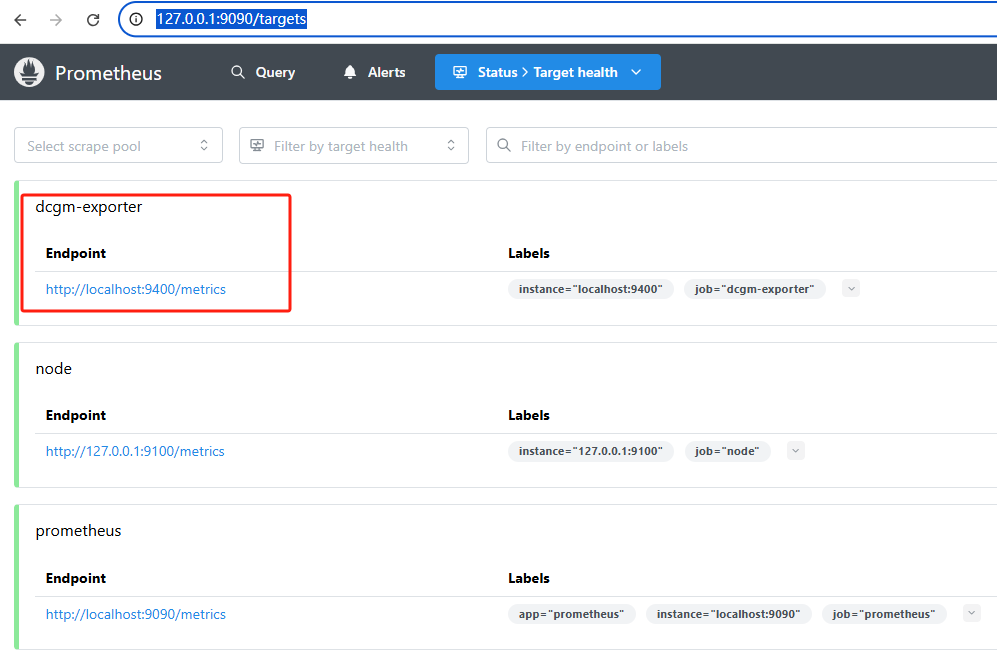
Task: Click the search magnifier icon in the endpoint filter
Action: [x=504, y=146]
